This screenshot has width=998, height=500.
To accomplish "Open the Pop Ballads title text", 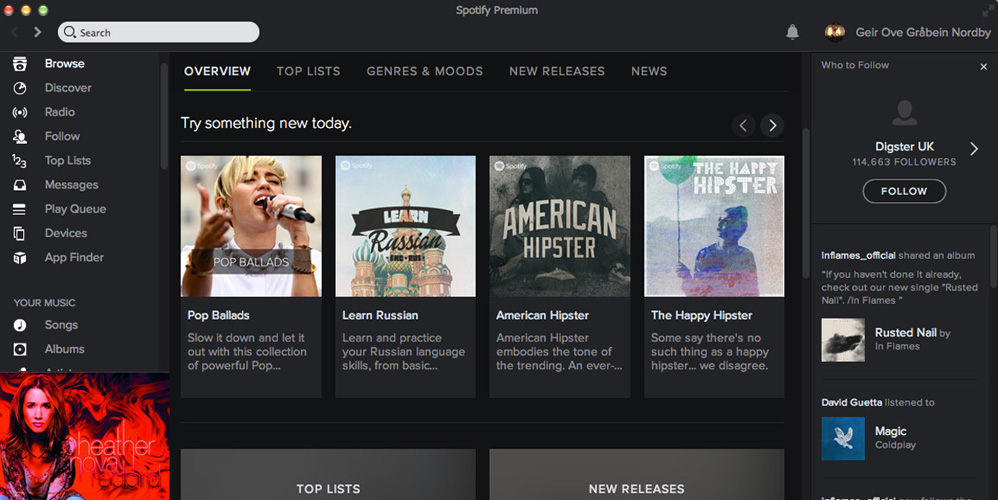I will [x=218, y=315].
